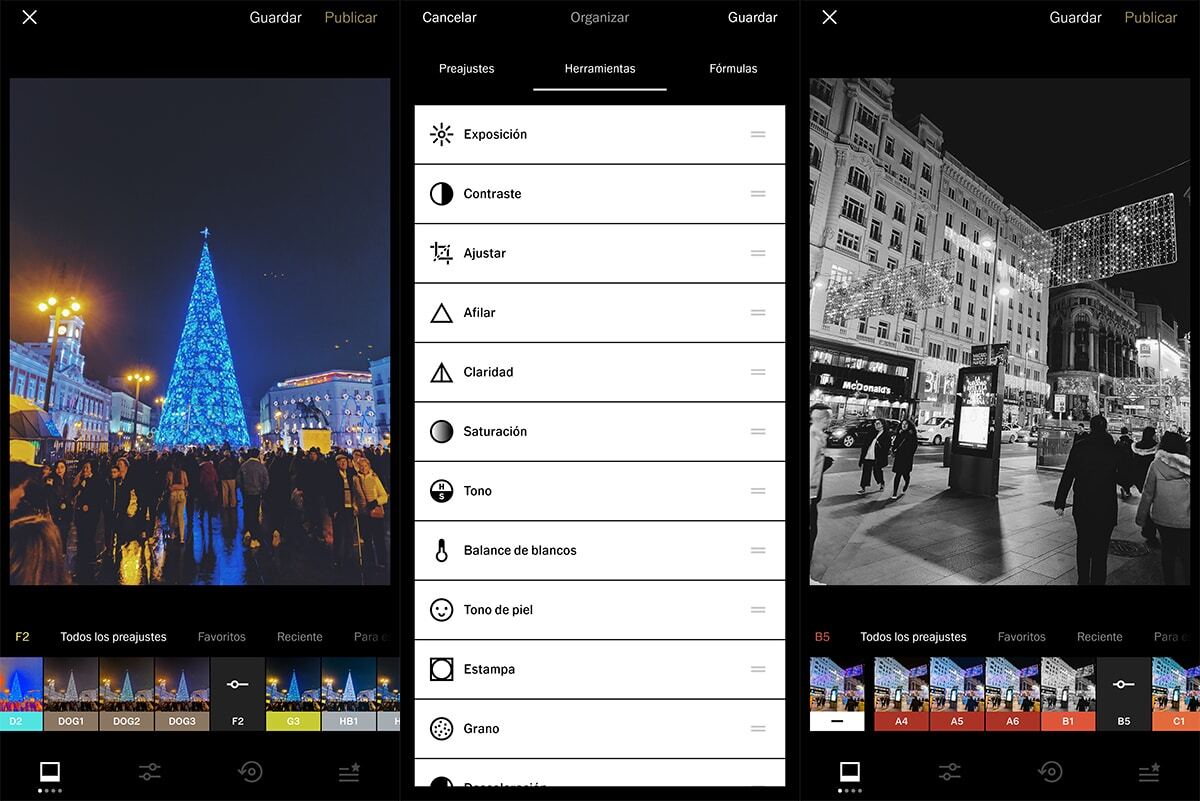
Task: Tap the black-and-white street photo preview
Action: tap(1000, 331)
